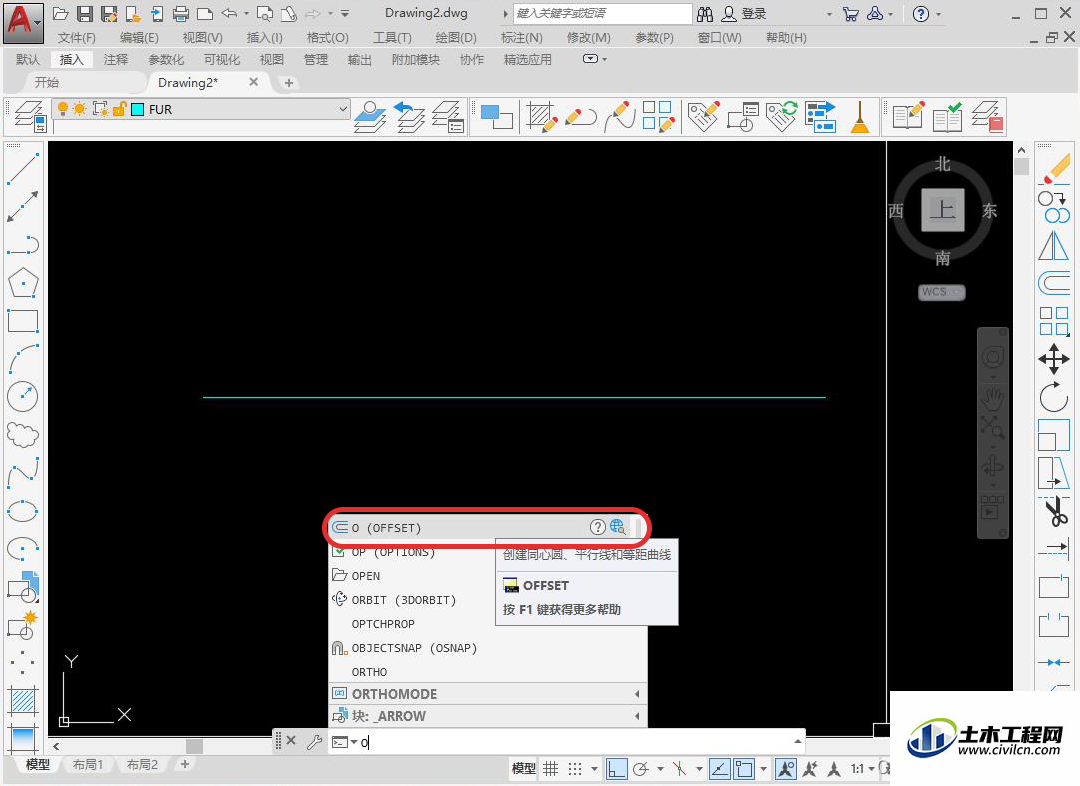Choose OPEN from command suggestions
Screen dimensions: 1080x786
pyautogui.click(x=365, y=576)
